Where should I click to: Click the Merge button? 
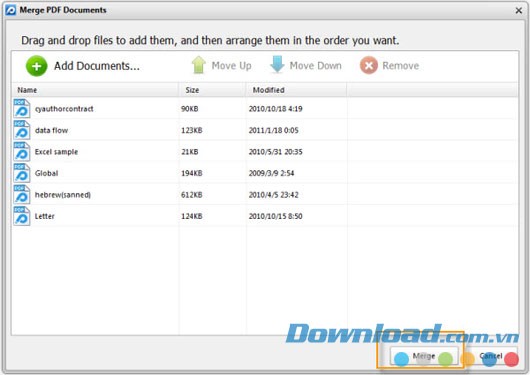point(424,356)
